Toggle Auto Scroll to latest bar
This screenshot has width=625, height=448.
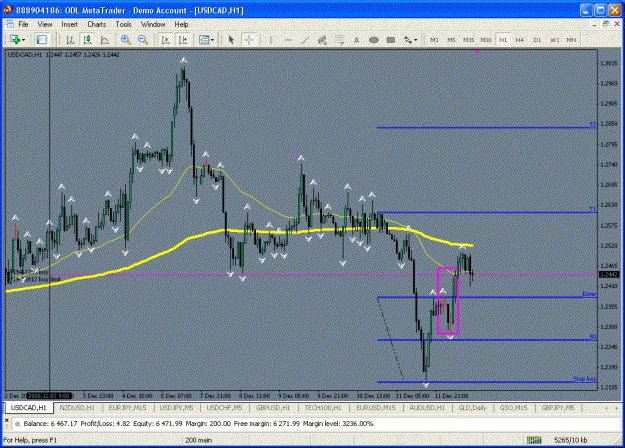click(x=165, y=40)
